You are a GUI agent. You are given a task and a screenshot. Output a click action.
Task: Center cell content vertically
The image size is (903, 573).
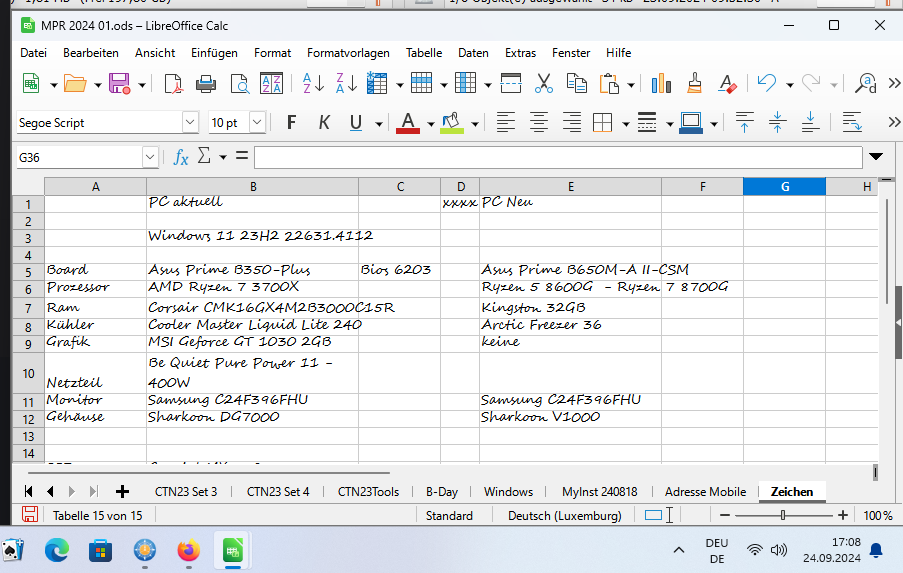coord(777,123)
